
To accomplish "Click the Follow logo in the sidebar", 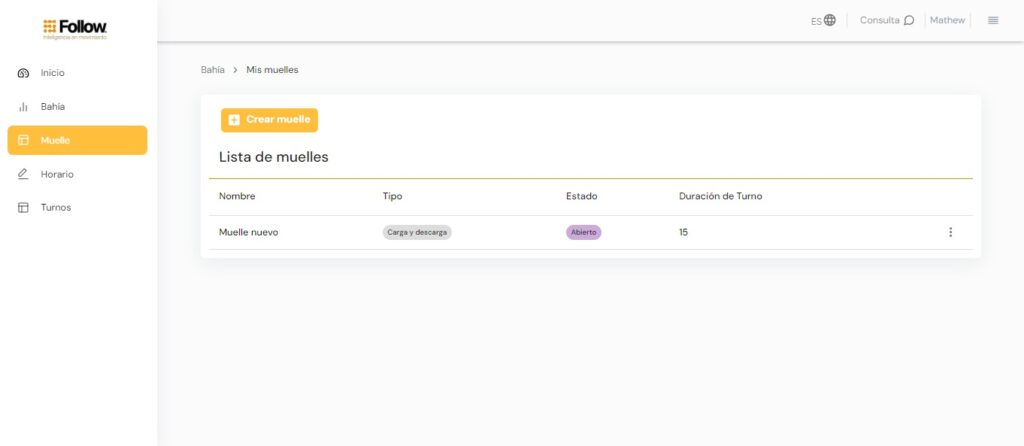I will pos(76,28).
